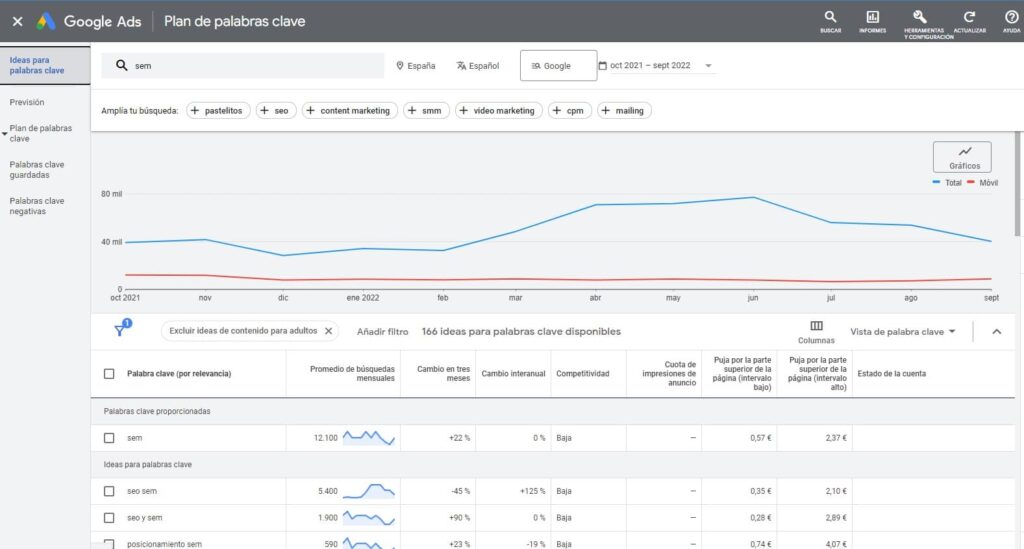Sort by Palabra clave (por relevancia) header
This screenshot has height=549, width=1024.
click(x=179, y=374)
